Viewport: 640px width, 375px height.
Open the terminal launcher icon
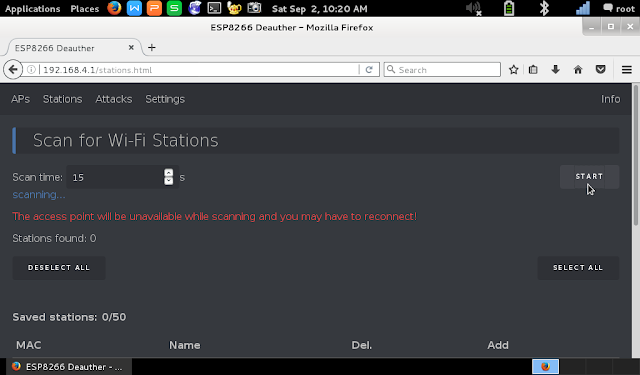coord(214,8)
